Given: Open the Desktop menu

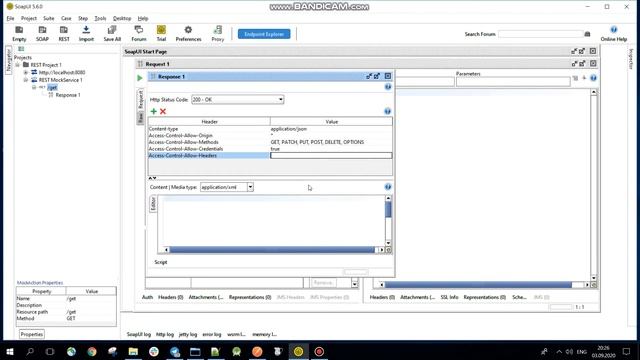Looking at the screenshot, I should click(122, 18).
